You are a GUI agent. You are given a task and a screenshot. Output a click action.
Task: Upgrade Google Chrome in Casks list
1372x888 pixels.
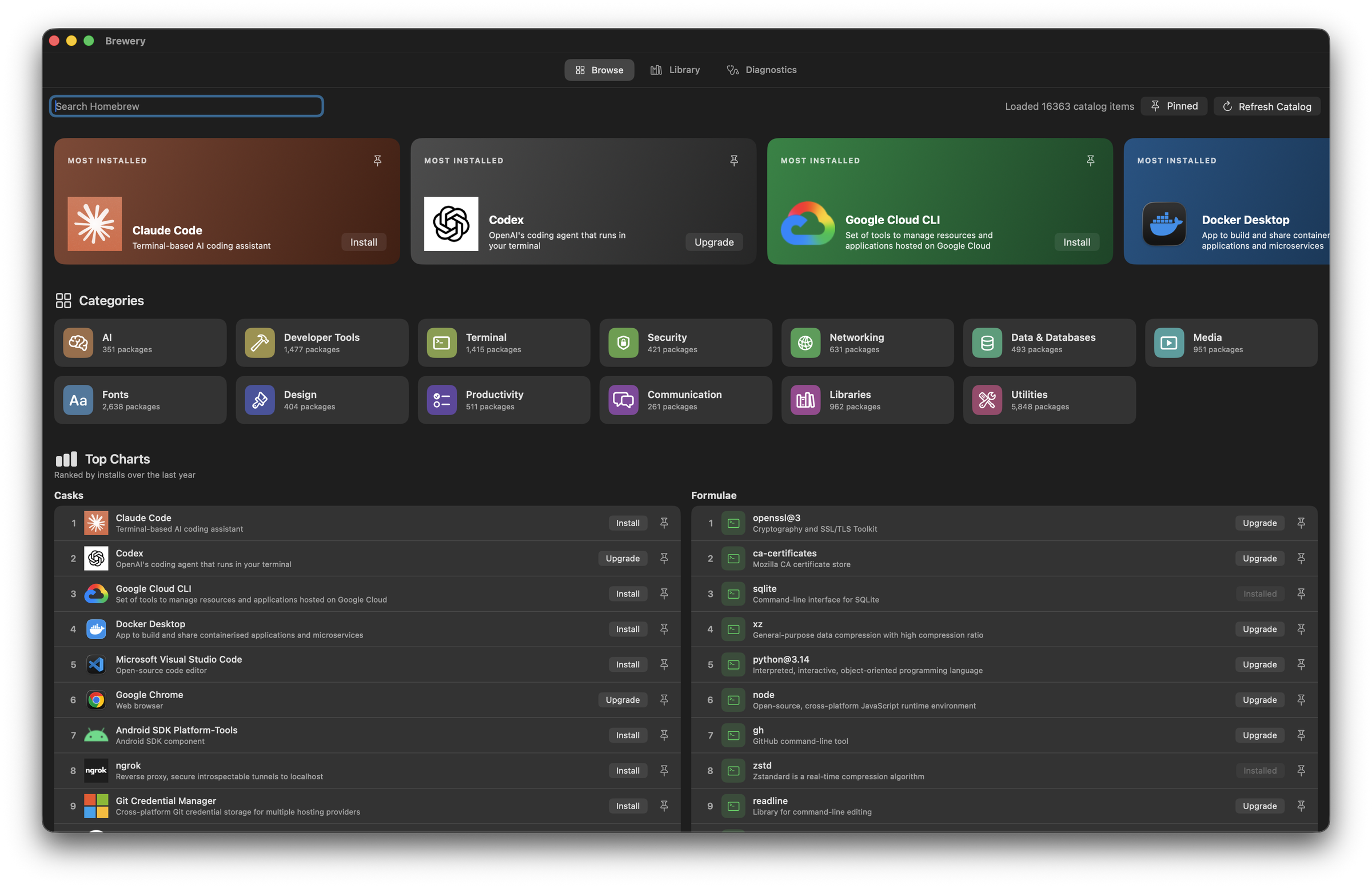pos(623,700)
